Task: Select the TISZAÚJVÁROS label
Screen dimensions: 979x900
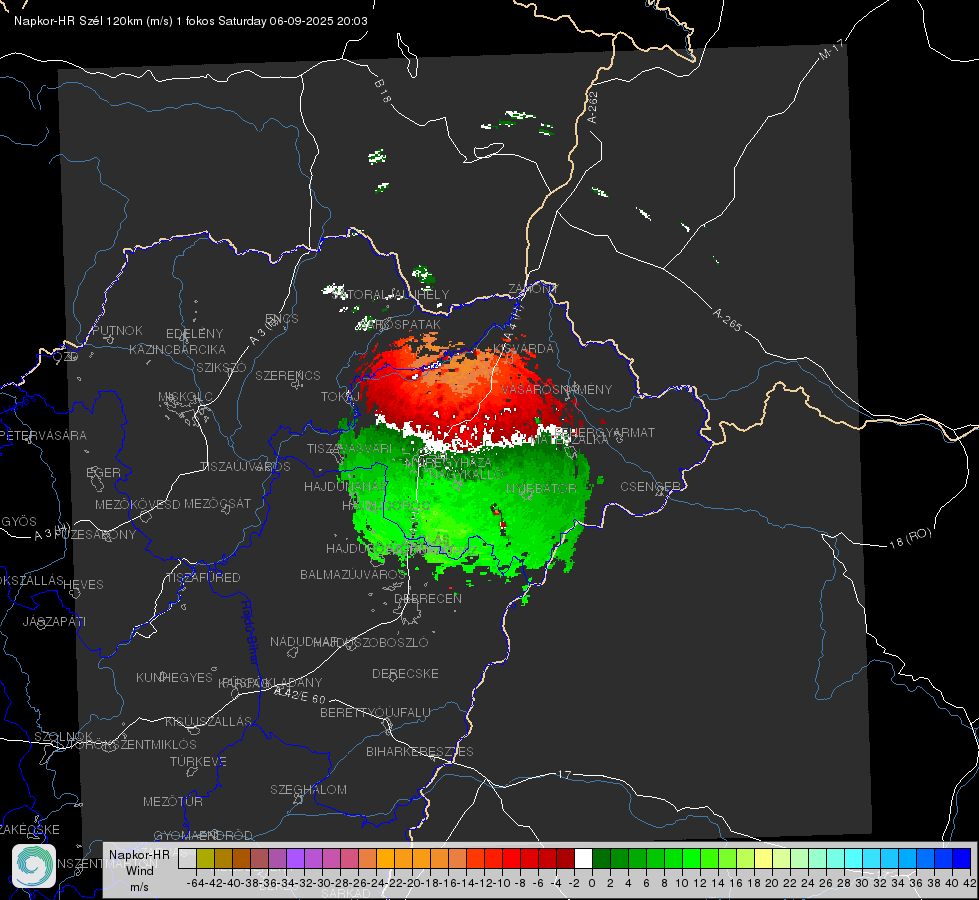Action: tap(245, 467)
